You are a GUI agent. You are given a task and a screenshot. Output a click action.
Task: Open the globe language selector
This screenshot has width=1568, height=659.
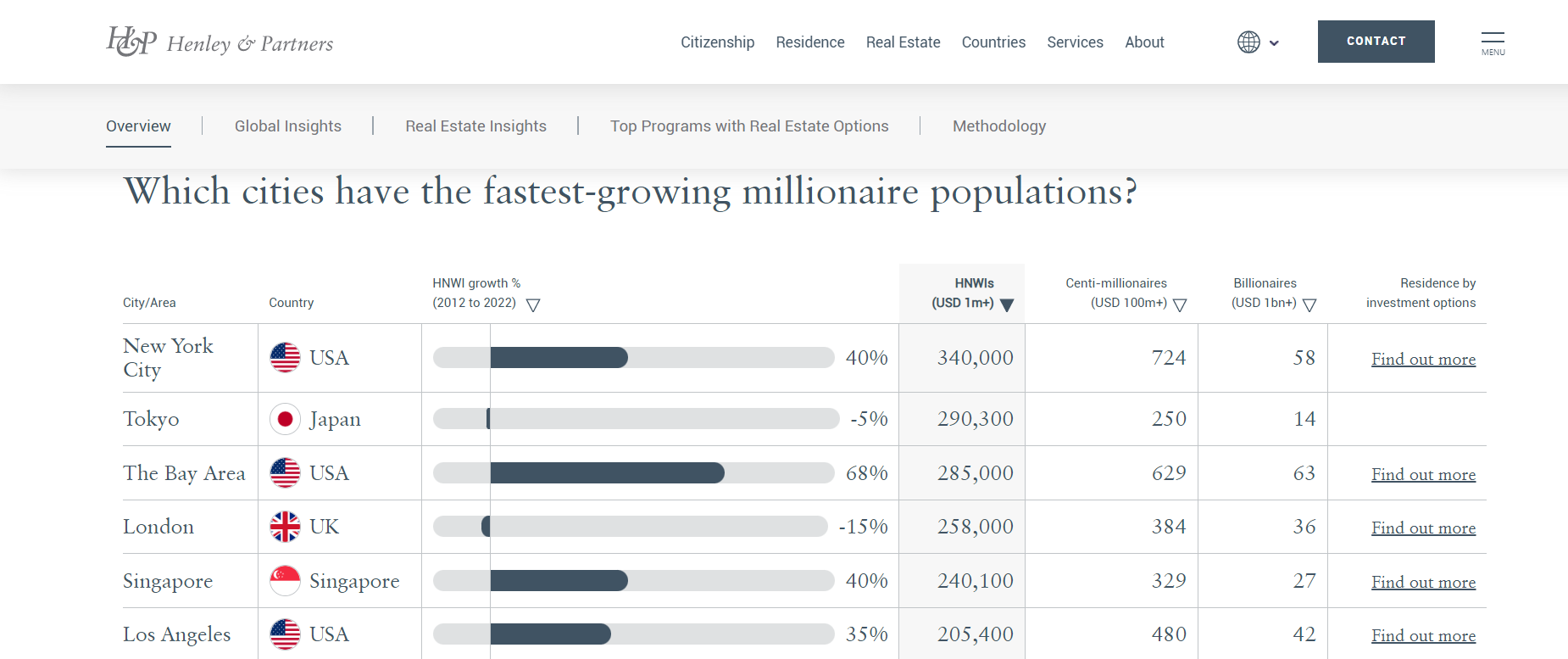pyautogui.click(x=1248, y=42)
